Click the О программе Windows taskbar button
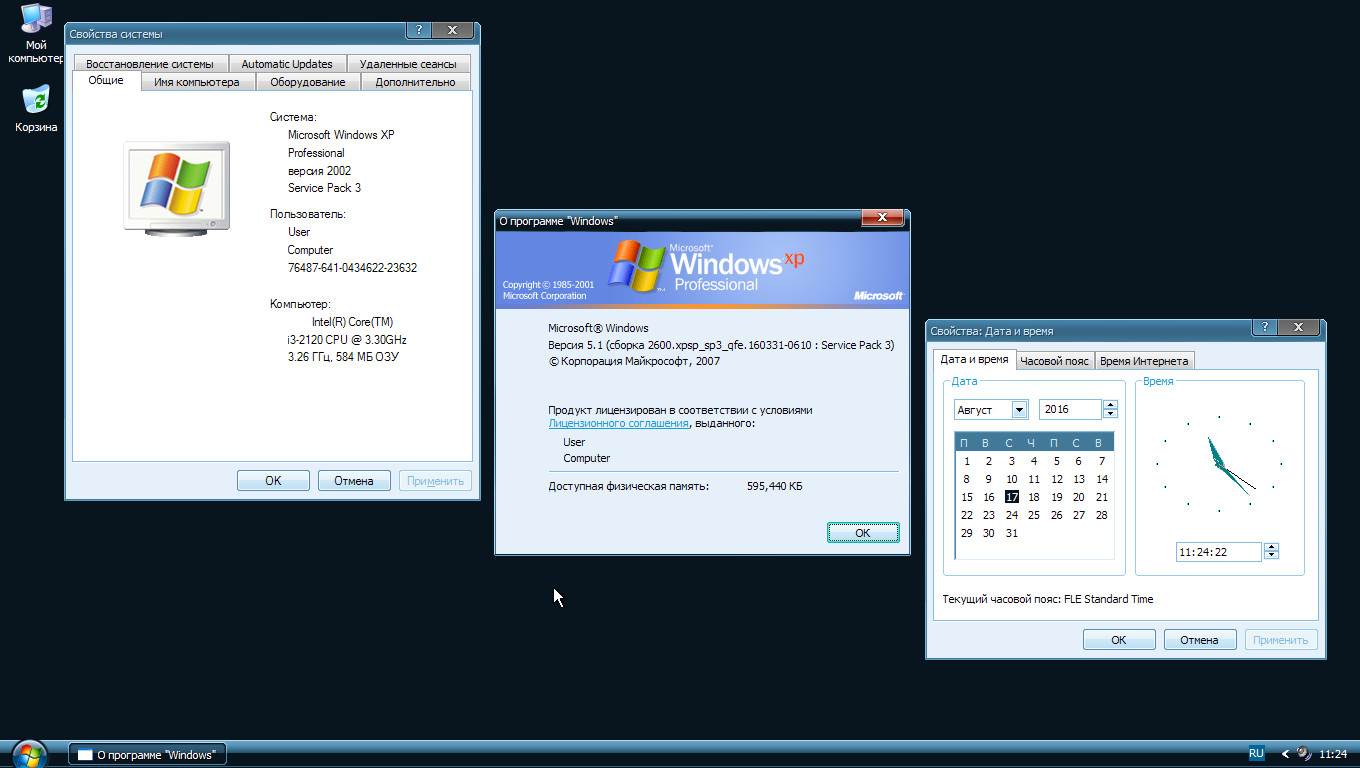The image size is (1360, 768). click(x=147, y=753)
